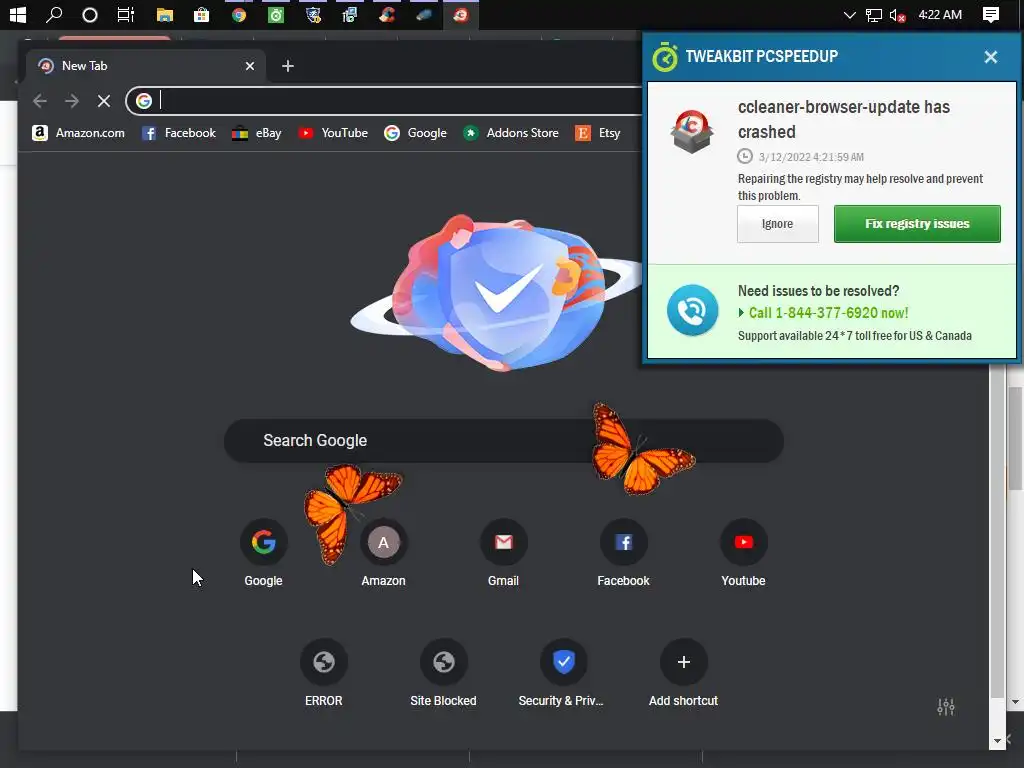Open the Etsy bookmark
The width and height of the screenshot is (1024, 768).
597,133
